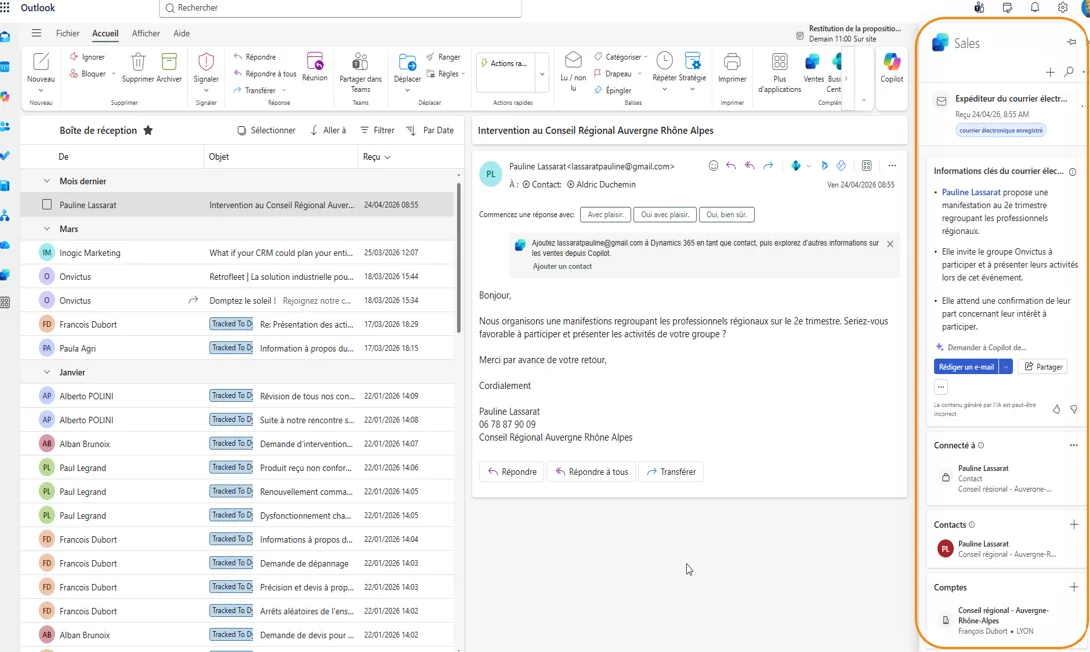Image resolution: width=1090 pixels, height=652 pixels.
Task: Open the Aide tab
Action: tap(181, 33)
